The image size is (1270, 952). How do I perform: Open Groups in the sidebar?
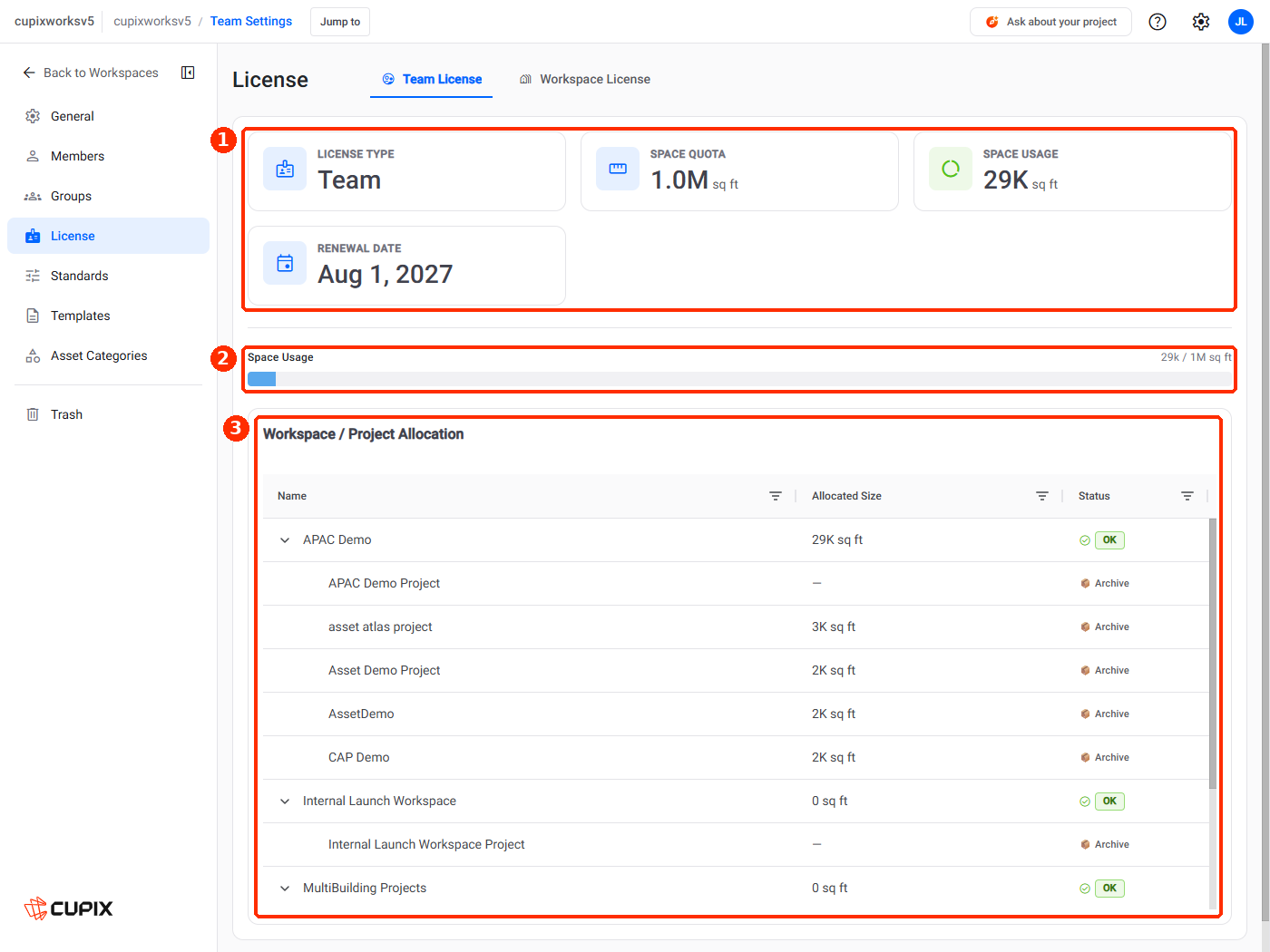coord(108,196)
